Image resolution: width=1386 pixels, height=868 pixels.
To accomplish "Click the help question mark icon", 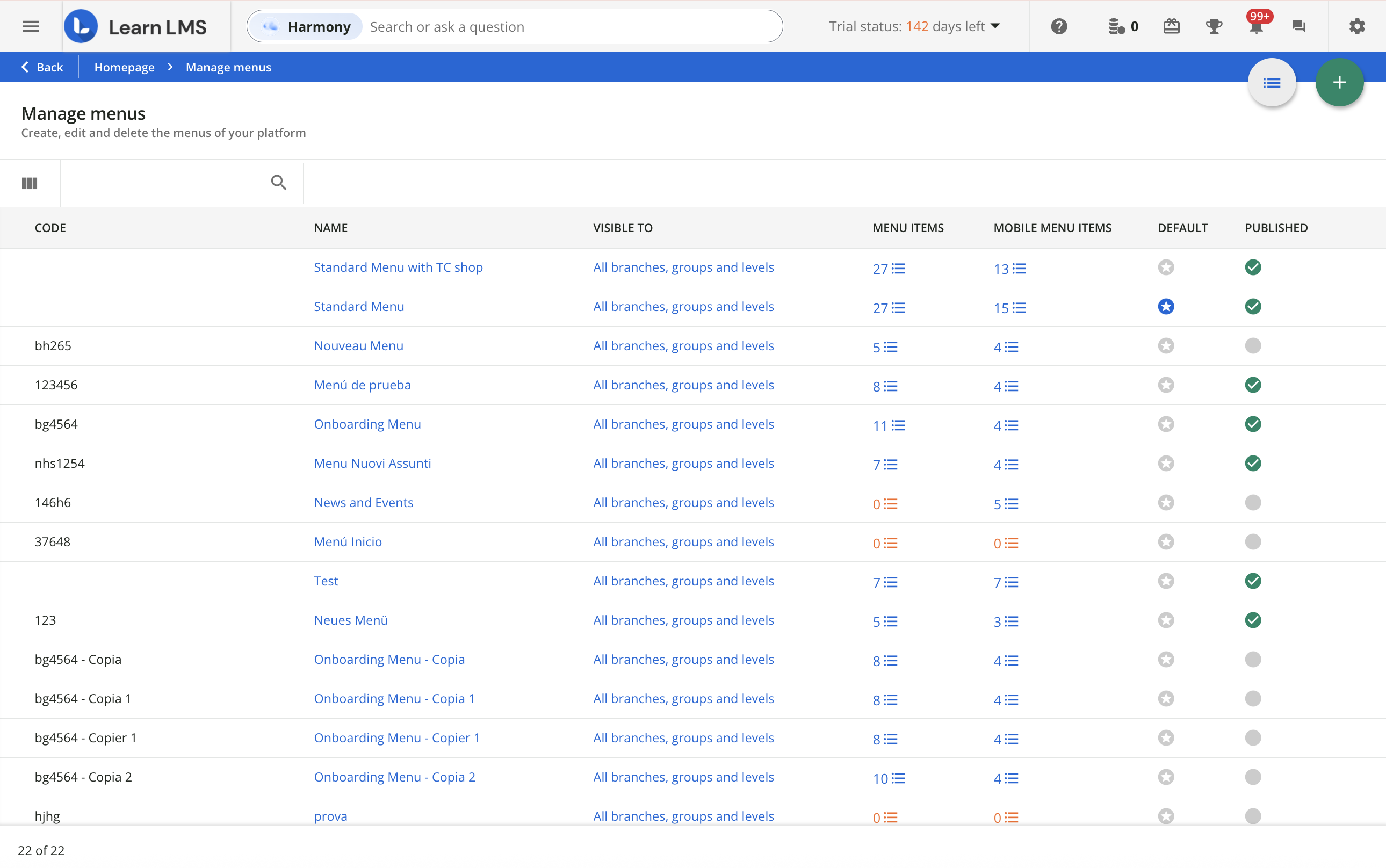I will (1059, 26).
